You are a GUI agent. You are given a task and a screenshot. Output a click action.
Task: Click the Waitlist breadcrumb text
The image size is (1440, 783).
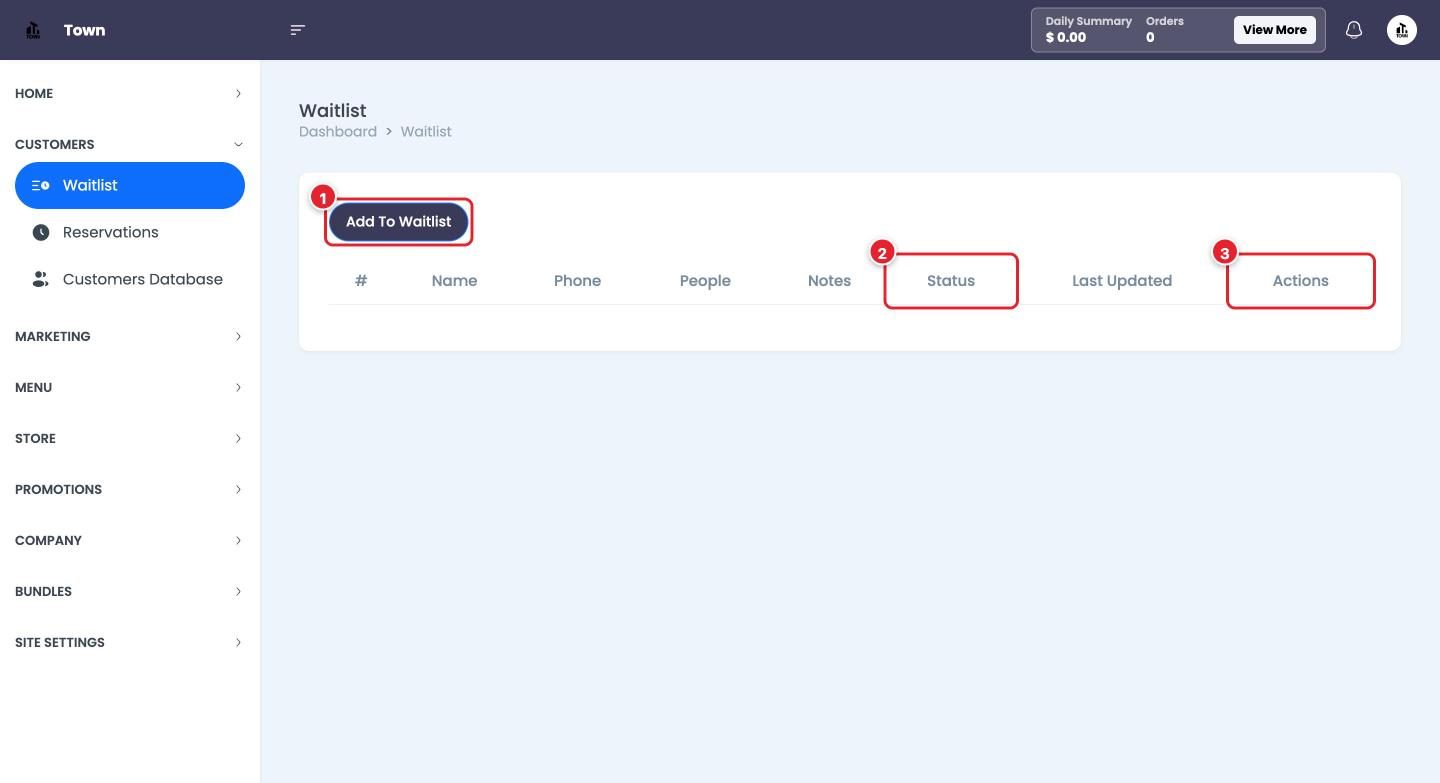click(x=426, y=131)
